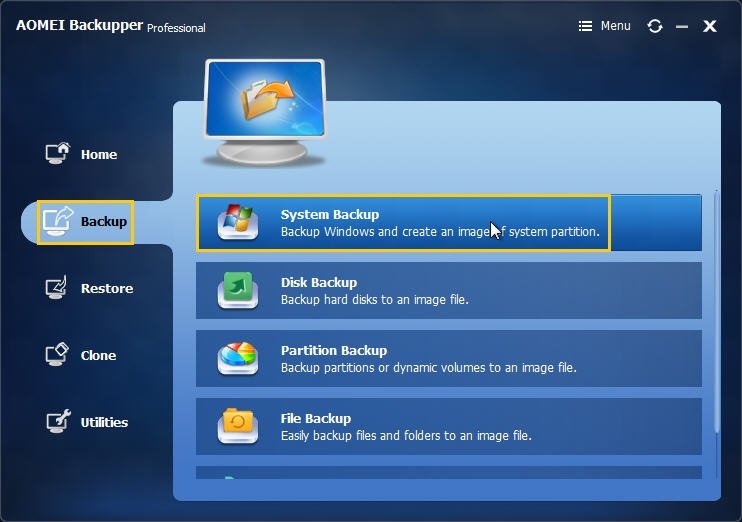Switch to the Backup section
742x522 pixels.
point(104,221)
